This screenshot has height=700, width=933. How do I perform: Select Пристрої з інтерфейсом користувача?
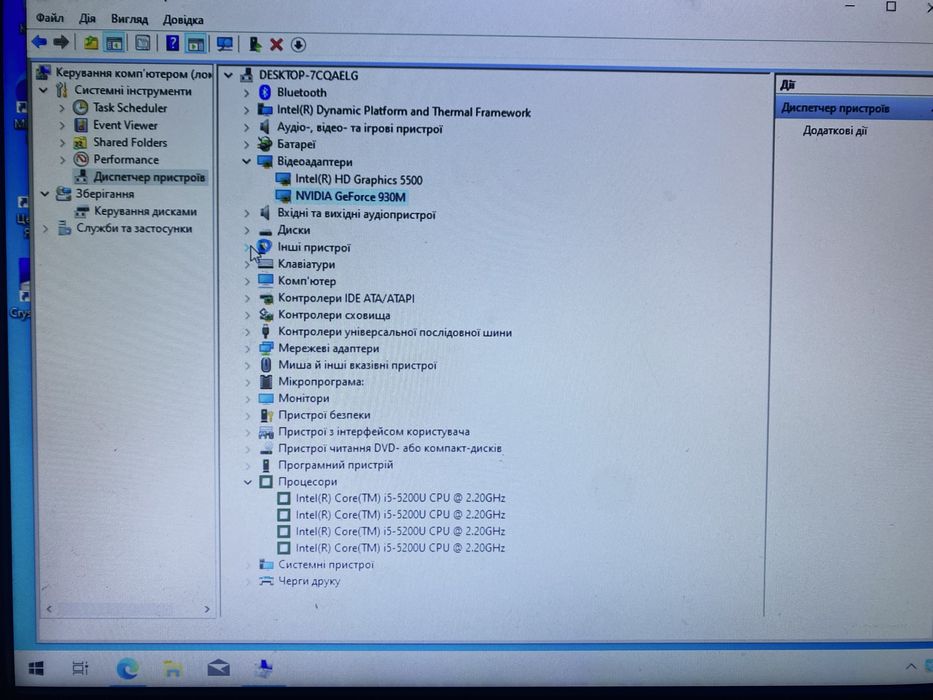[x=374, y=432]
